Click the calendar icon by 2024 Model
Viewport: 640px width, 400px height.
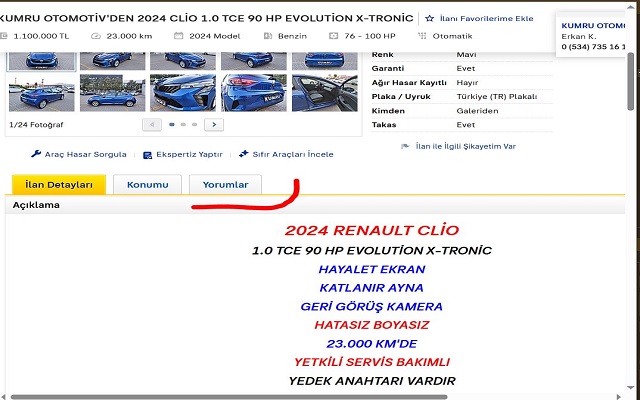coord(178,36)
